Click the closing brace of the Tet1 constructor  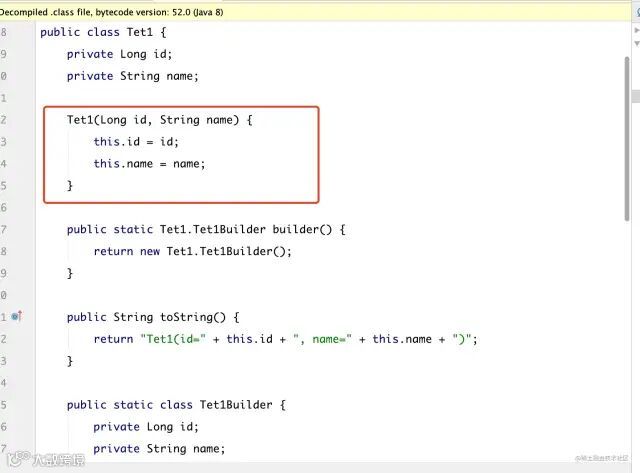click(70, 186)
